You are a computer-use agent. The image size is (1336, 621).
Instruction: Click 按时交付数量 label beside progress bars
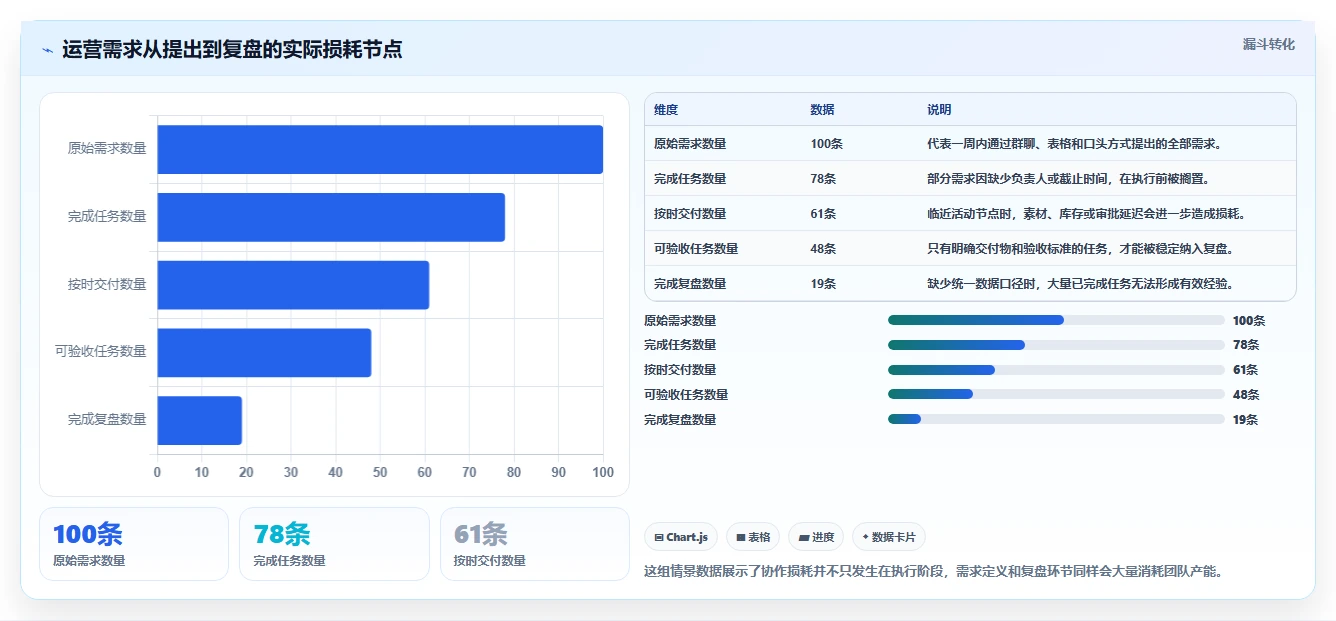680,370
